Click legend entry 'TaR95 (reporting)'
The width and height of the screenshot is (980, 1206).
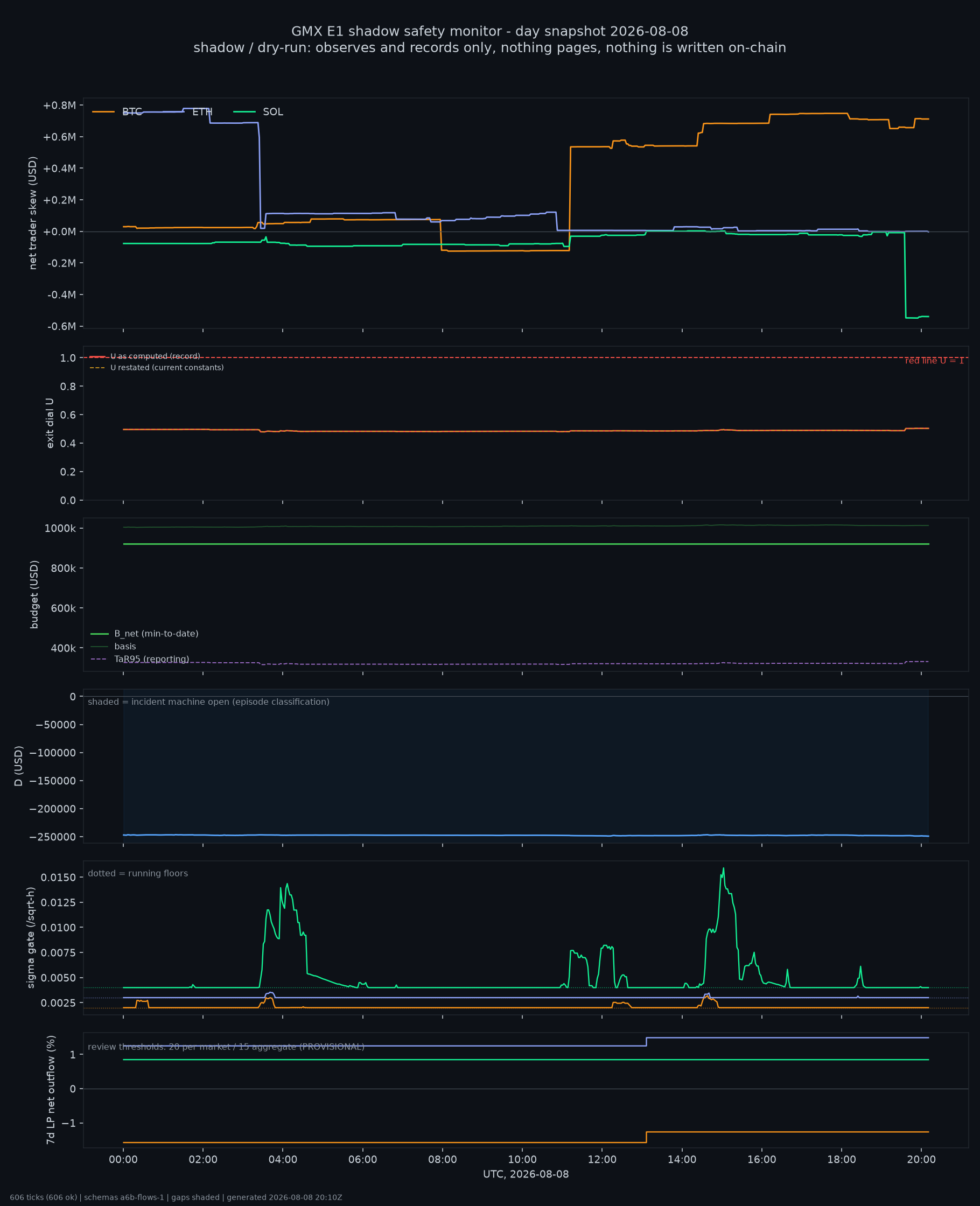(152, 659)
